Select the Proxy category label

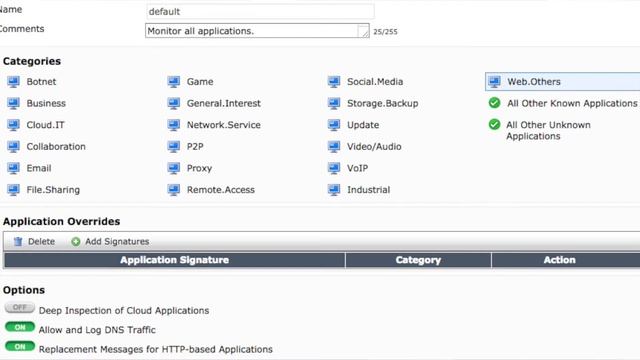point(199,168)
